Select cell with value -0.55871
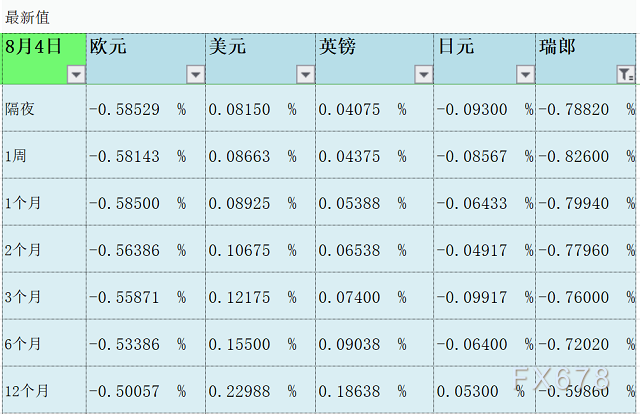The image size is (640, 414). click(x=146, y=296)
